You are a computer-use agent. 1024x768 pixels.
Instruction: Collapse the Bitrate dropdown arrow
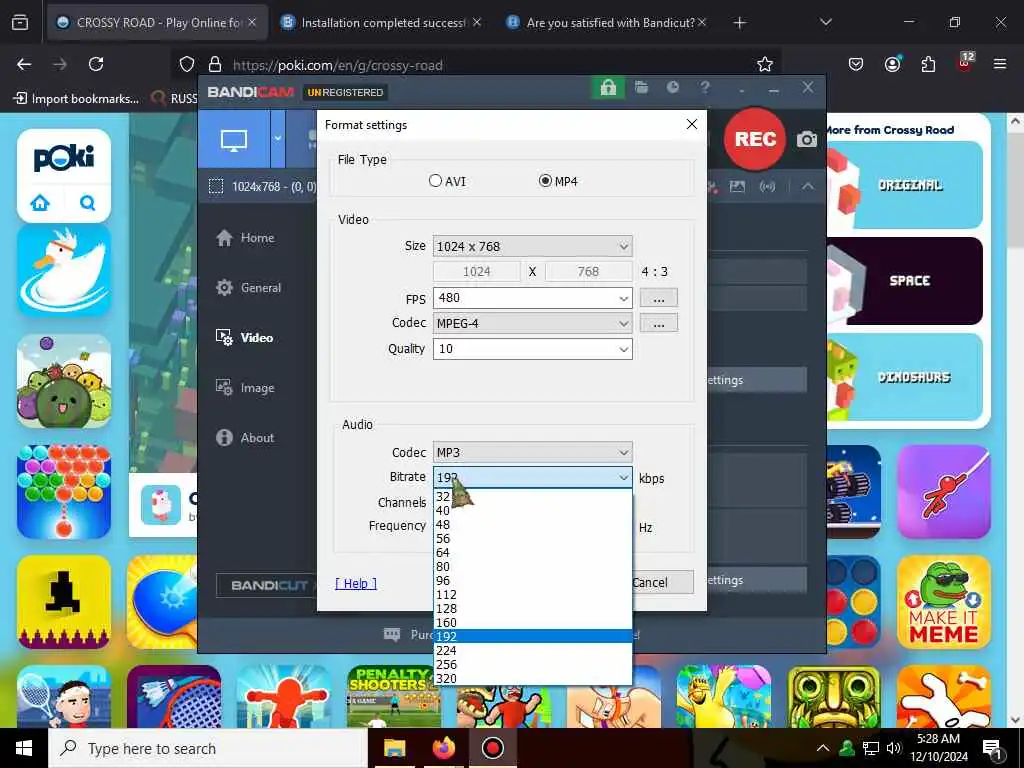(x=624, y=477)
